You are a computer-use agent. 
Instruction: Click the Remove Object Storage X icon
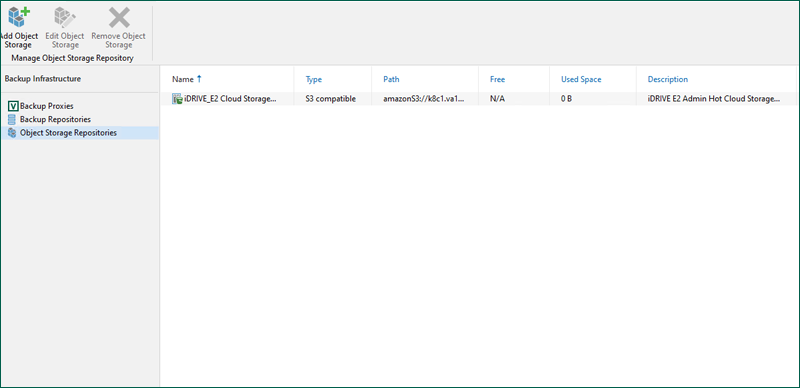(119, 17)
